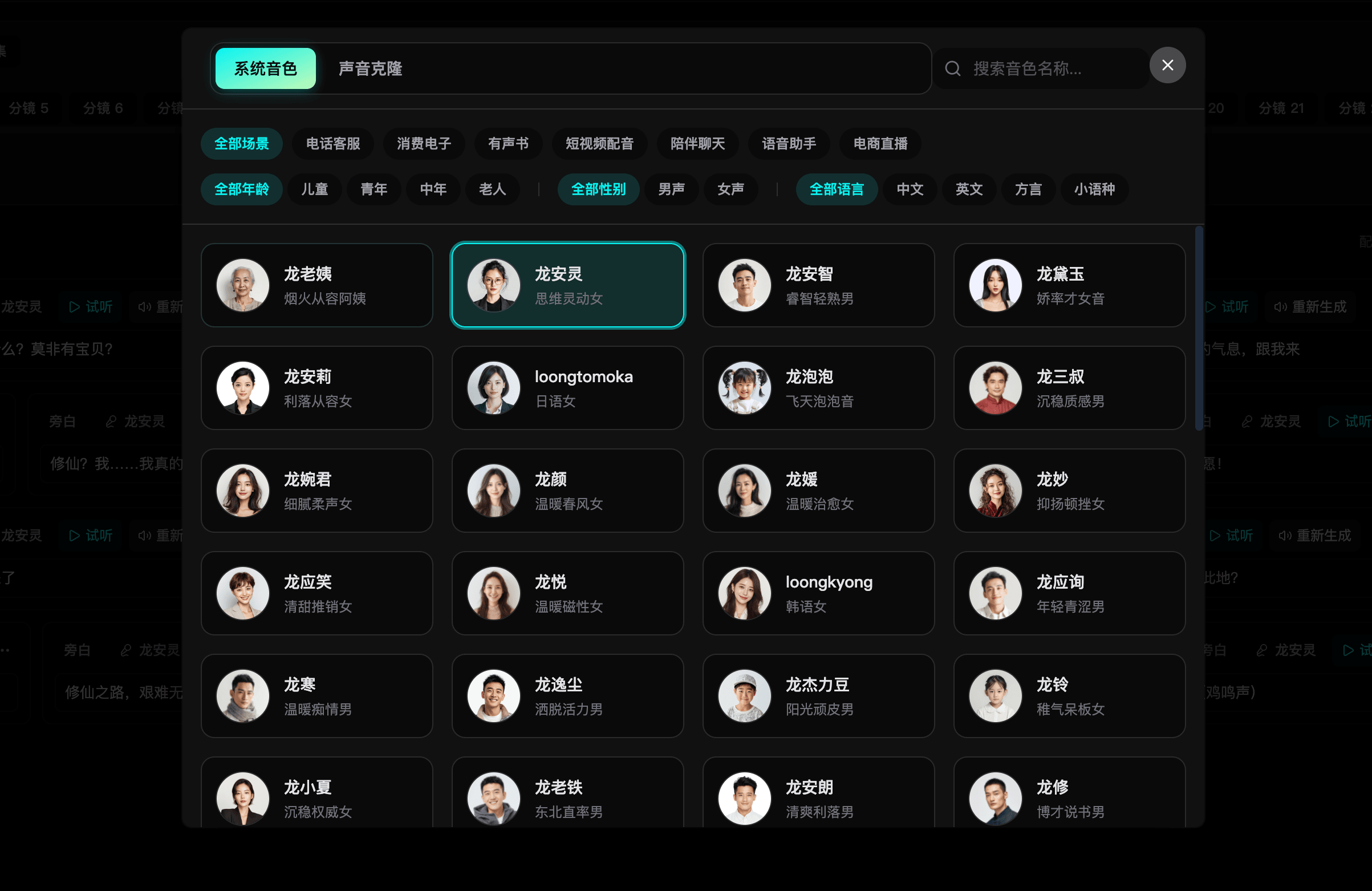Select the 全部年龄 age filter

(x=242, y=189)
